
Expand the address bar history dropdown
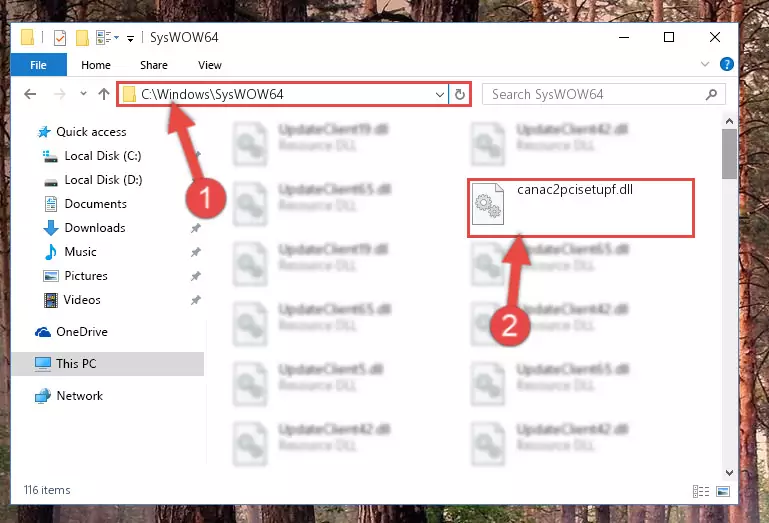pos(440,94)
